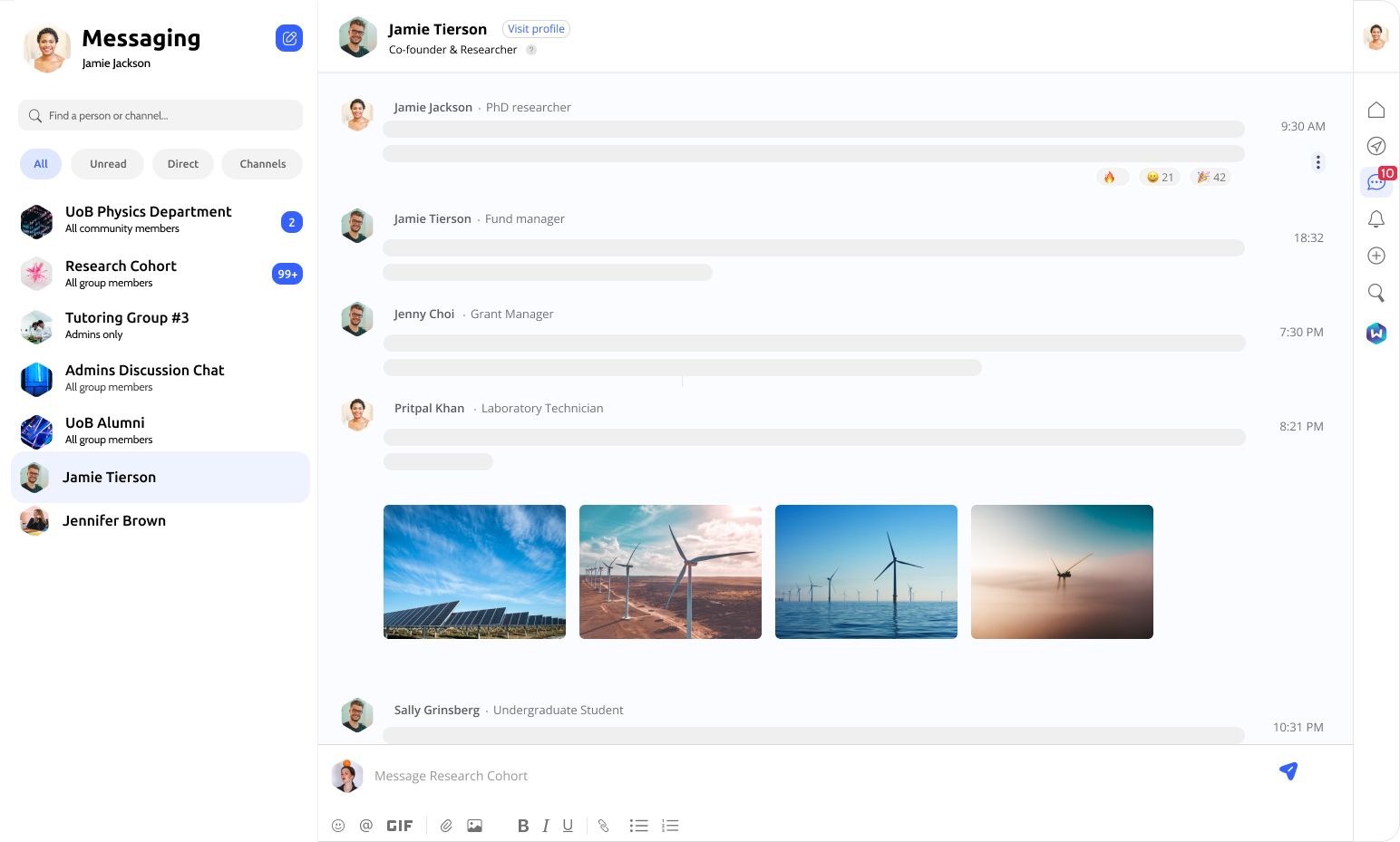
Task: Open the W hexagon app logo
Action: click(1376, 334)
